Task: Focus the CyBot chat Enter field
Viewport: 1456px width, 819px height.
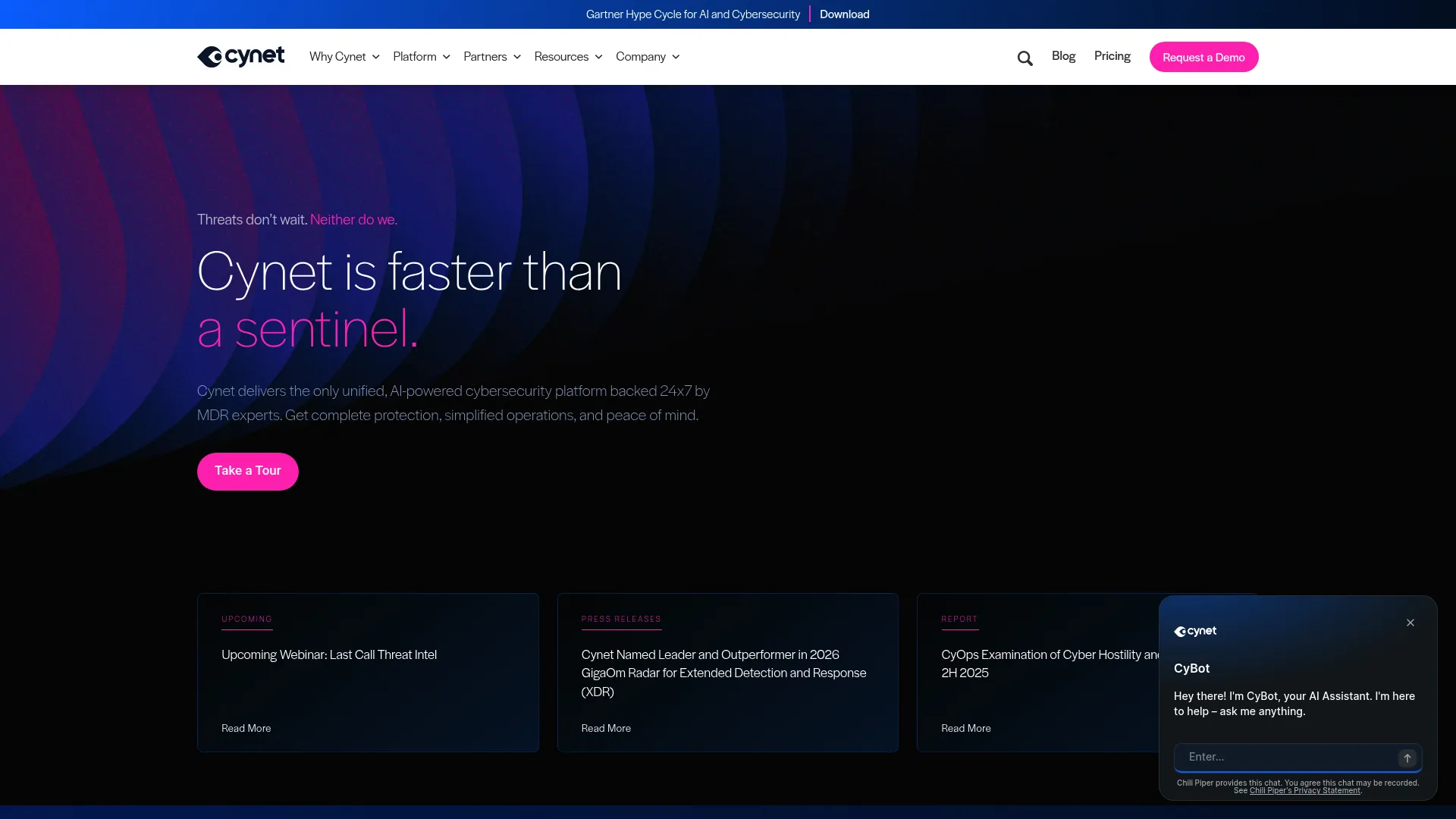Action: [1298, 758]
